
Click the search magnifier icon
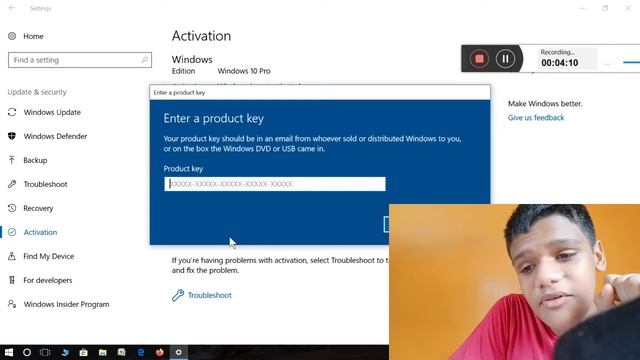144,60
